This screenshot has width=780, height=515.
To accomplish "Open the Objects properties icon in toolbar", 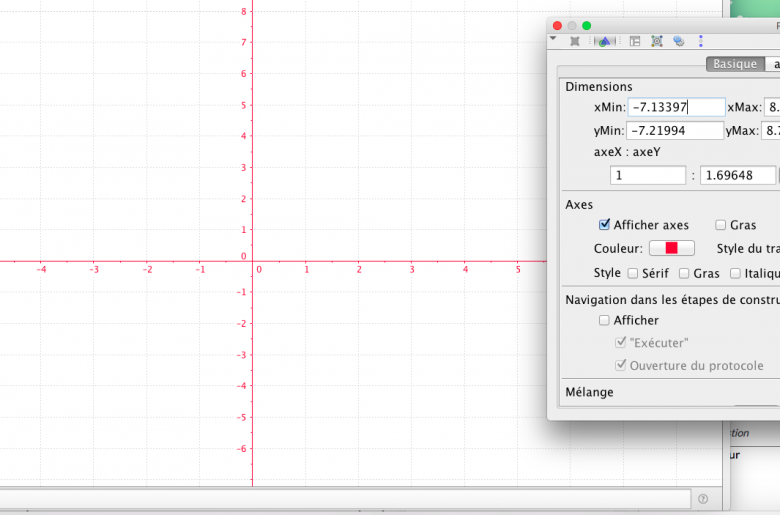I will click(574, 41).
